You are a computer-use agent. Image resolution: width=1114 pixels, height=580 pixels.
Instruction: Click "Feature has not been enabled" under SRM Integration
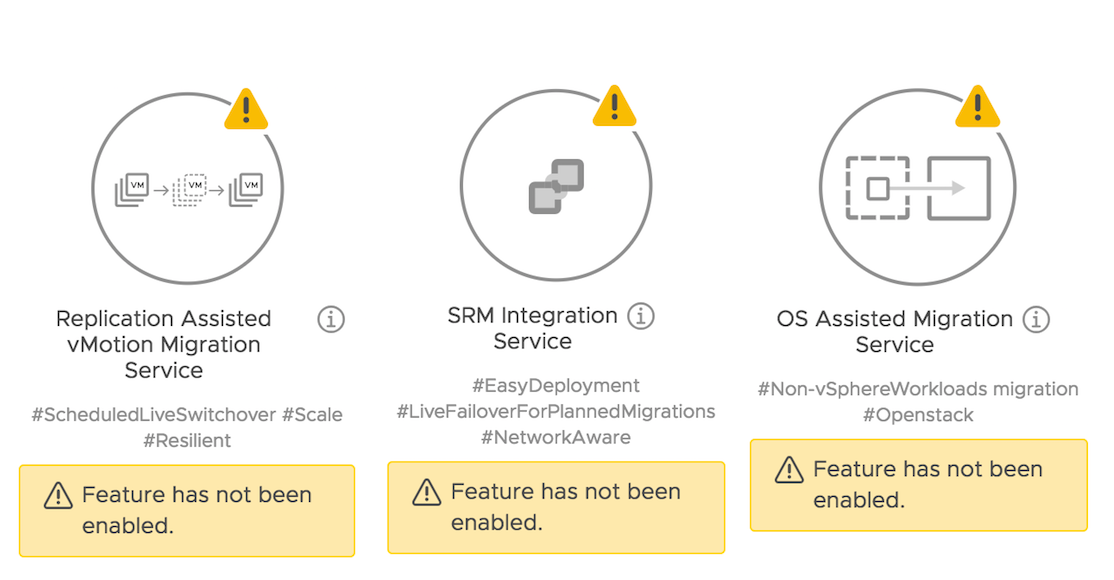pyautogui.click(x=565, y=506)
